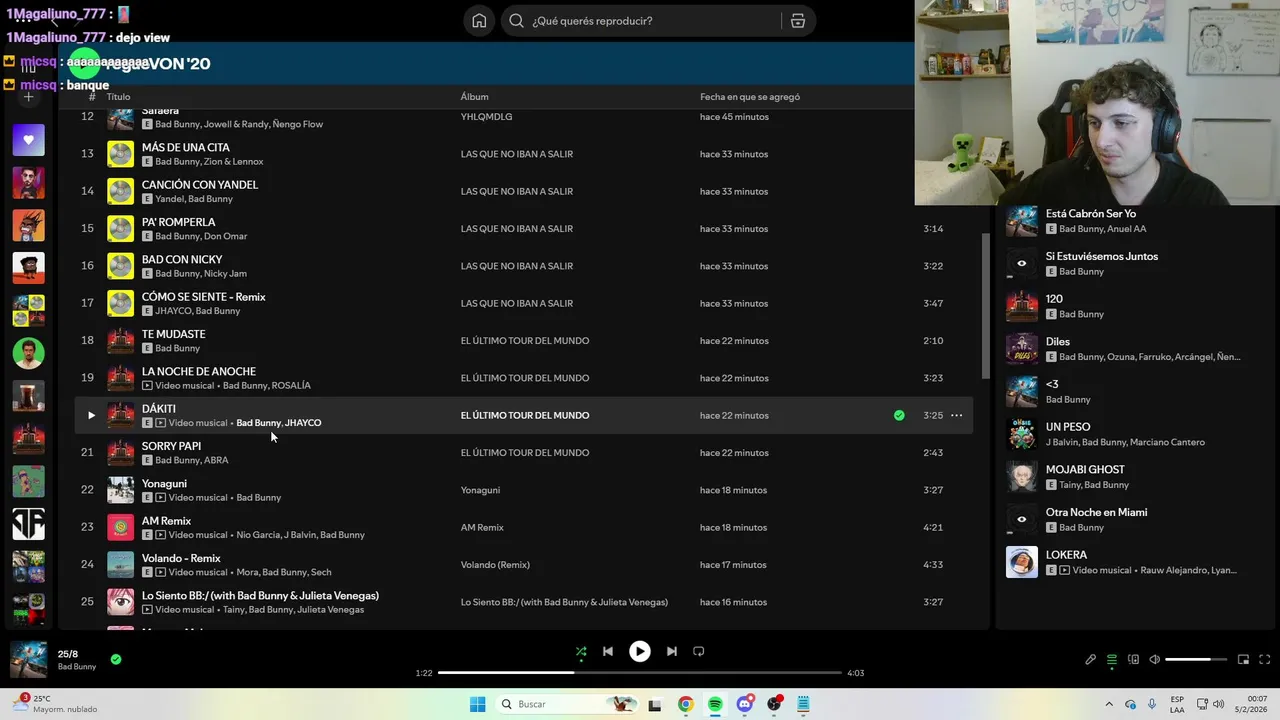Image resolution: width=1280 pixels, height=720 pixels.
Task: Sort by 'Fecha en que se agregó' header
Action: (x=750, y=97)
